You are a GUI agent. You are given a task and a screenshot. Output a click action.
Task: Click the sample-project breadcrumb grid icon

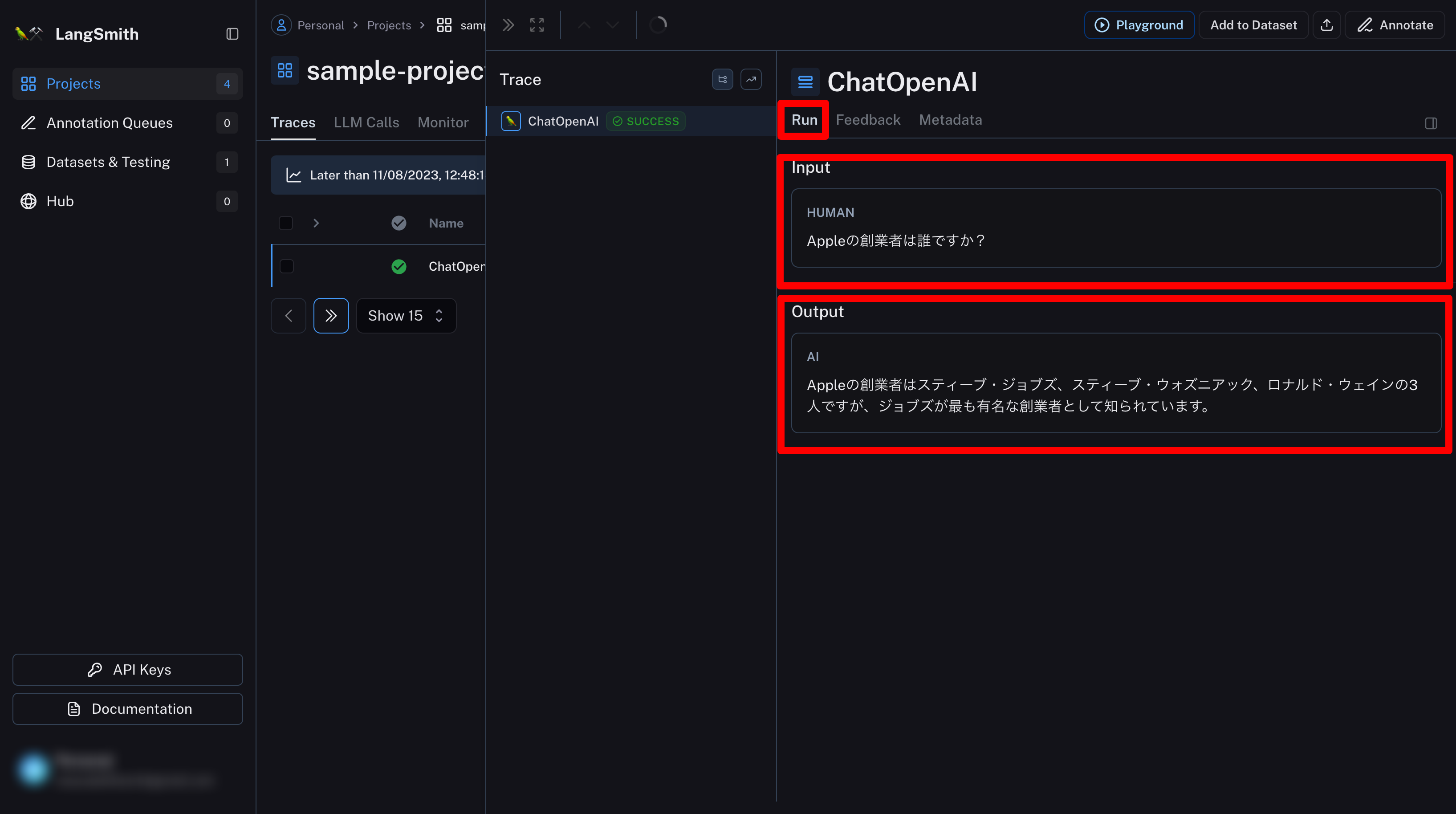(x=444, y=25)
